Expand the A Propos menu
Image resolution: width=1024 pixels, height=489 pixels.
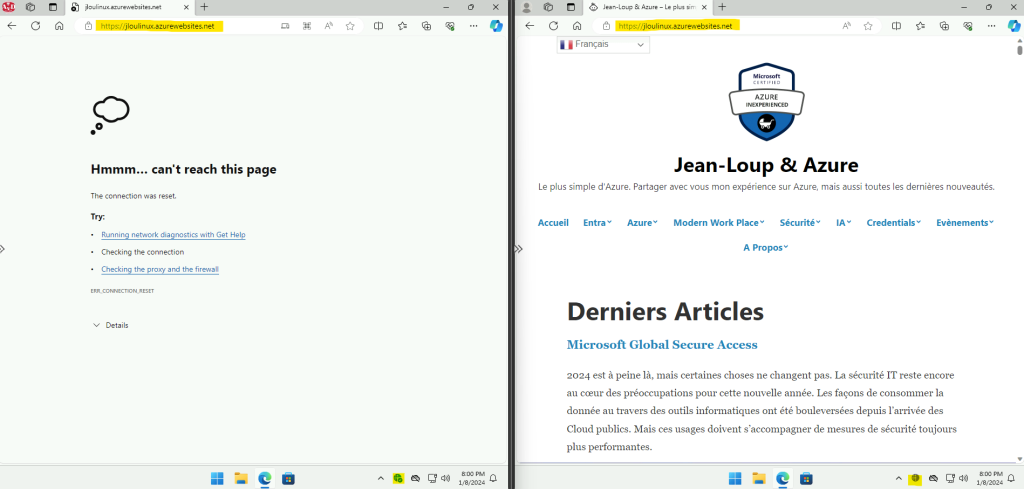(x=766, y=247)
